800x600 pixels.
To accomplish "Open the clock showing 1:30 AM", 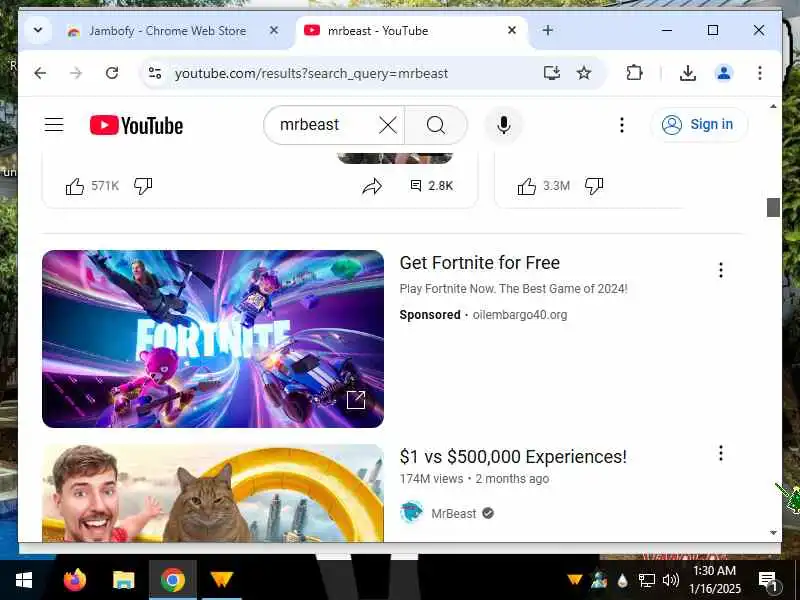I will tap(714, 580).
